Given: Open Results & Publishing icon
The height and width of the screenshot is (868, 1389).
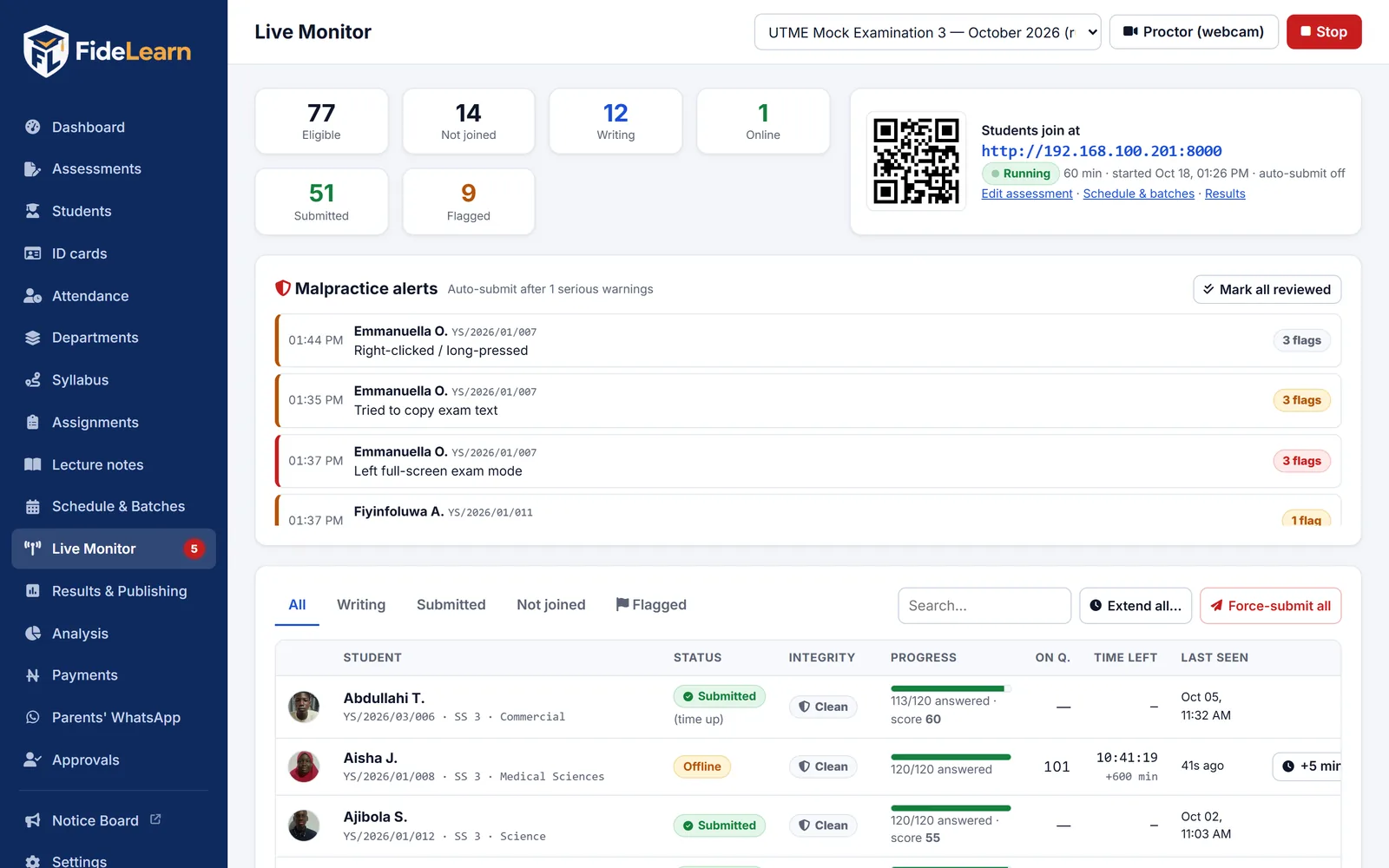Looking at the screenshot, I should pos(33,591).
